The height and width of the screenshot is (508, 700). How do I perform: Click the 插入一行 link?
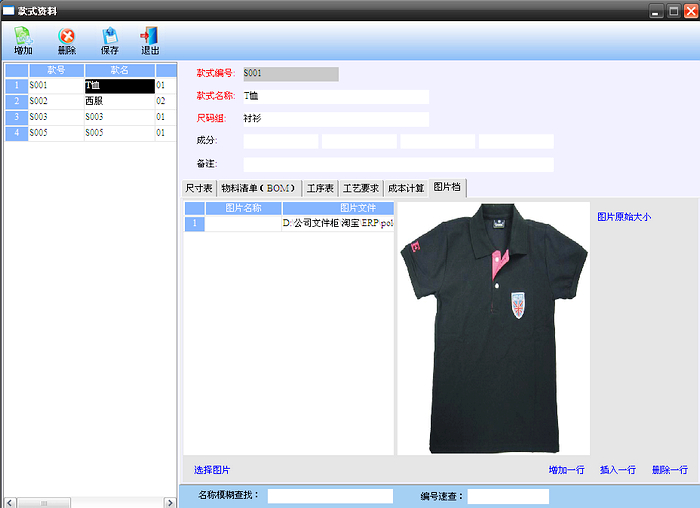618,470
